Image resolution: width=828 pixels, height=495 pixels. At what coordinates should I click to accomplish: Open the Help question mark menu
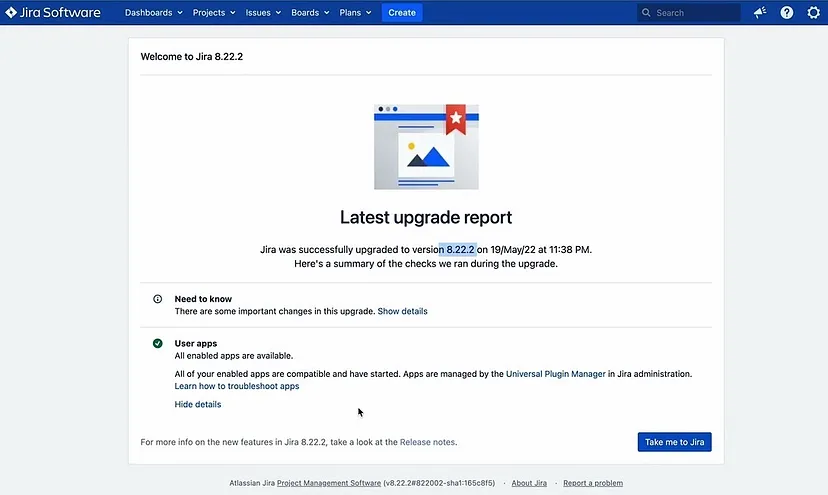click(787, 12)
